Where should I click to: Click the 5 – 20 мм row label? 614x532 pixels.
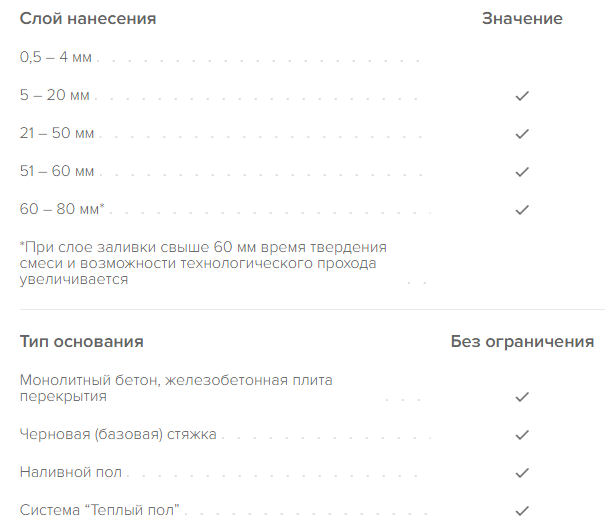pyautogui.click(x=54, y=95)
